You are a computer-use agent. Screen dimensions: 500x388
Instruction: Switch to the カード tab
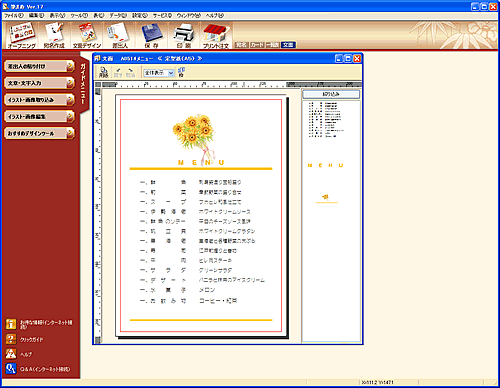coord(257,45)
